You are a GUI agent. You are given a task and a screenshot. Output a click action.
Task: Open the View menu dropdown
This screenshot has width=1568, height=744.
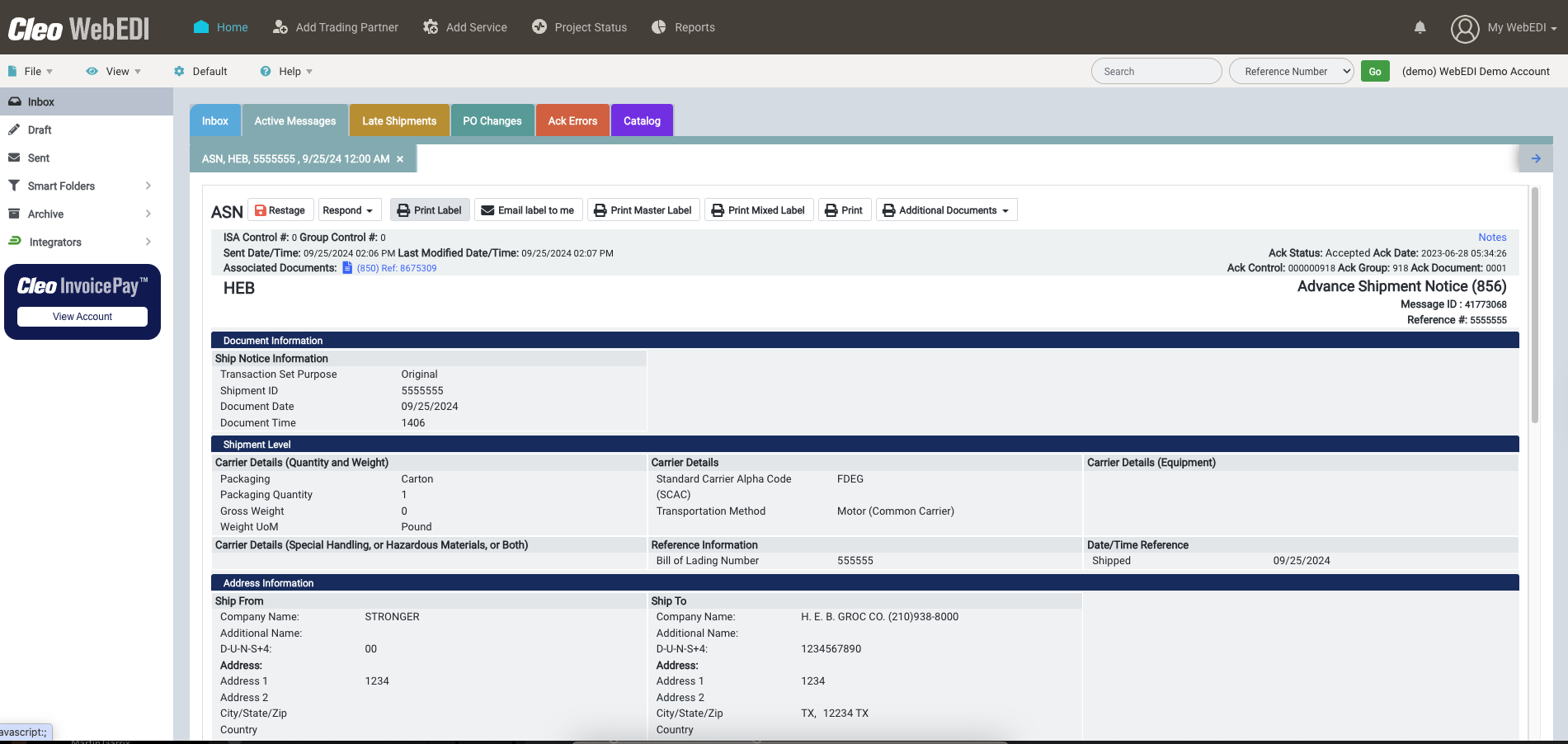(114, 72)
